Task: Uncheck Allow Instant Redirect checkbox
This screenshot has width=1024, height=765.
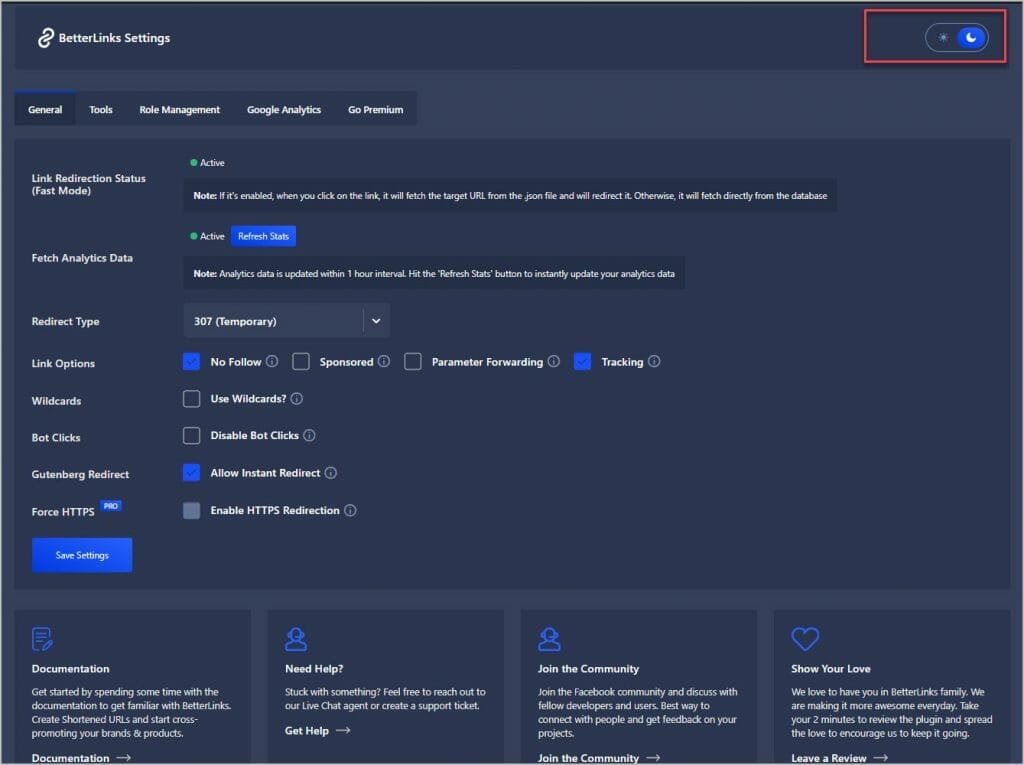Action: click(x=191, y=472)
